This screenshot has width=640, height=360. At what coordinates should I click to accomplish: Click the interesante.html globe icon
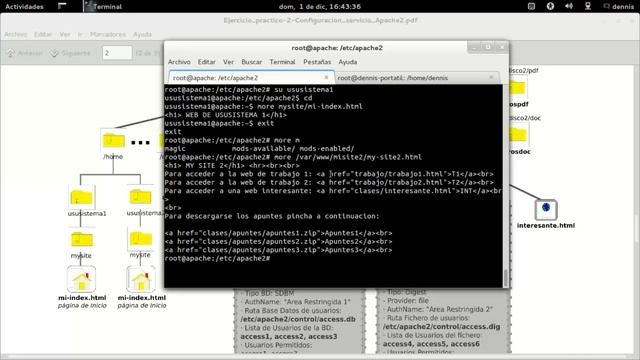(546, 209)
